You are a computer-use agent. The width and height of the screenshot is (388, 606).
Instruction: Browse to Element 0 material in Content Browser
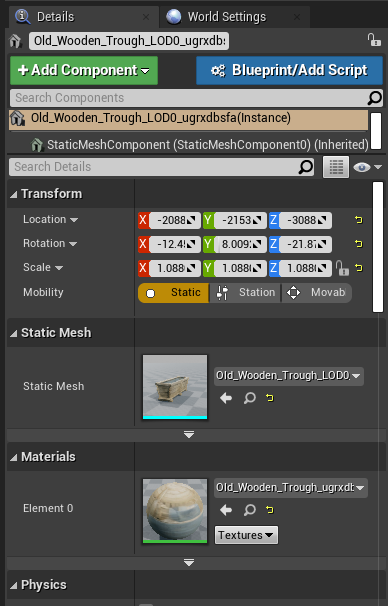[250, 510]
